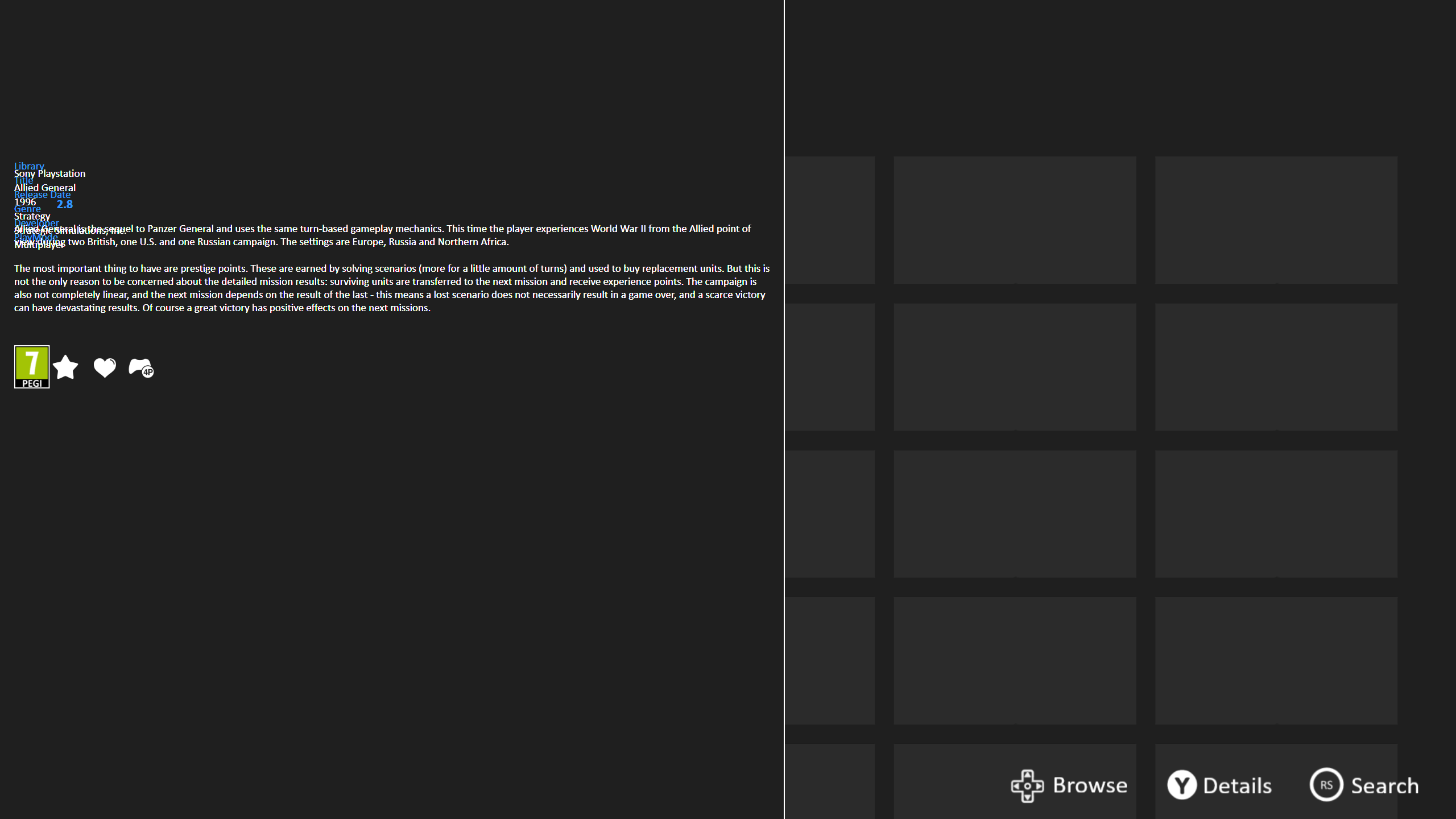Click the RS stick icon

1326,785
